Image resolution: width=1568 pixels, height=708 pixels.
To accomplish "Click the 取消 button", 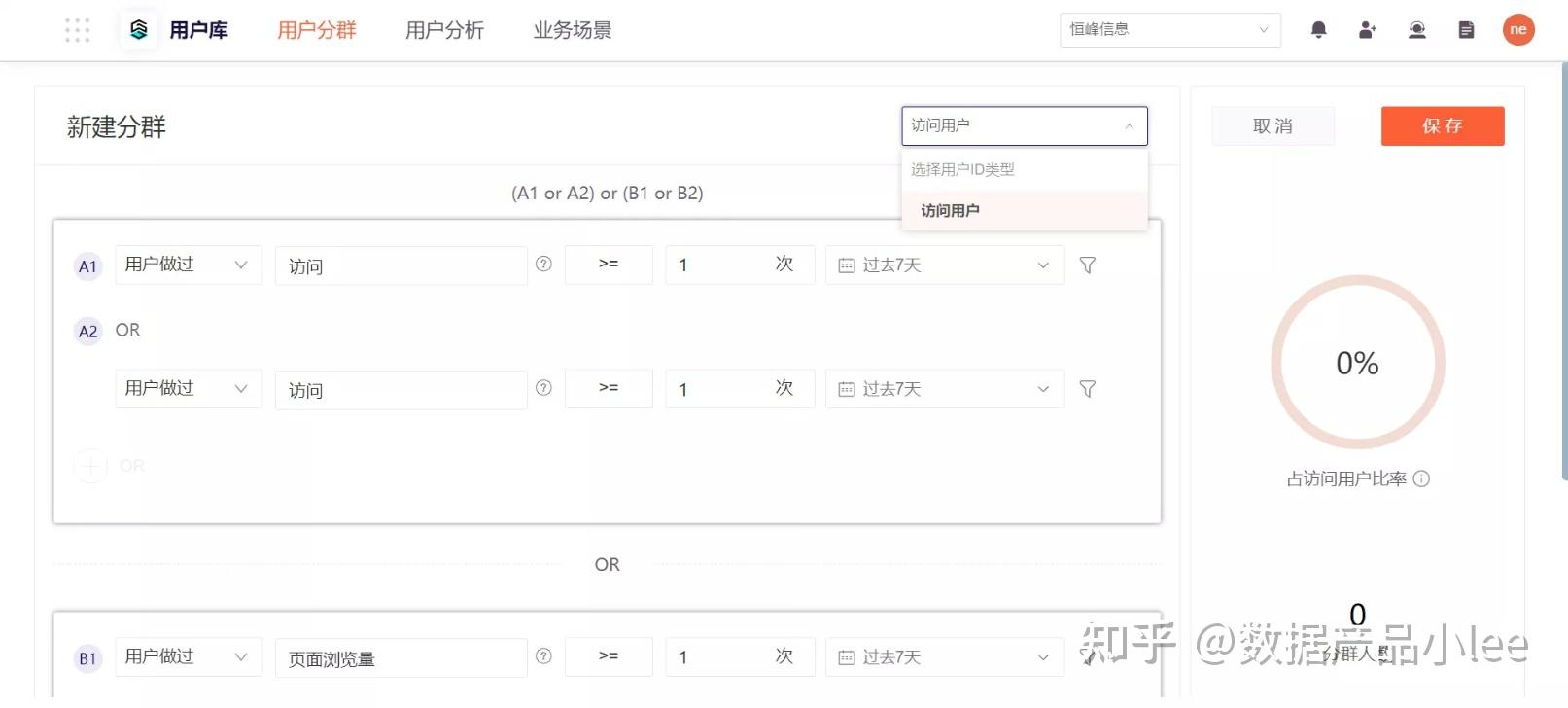I will [1272, 126].
